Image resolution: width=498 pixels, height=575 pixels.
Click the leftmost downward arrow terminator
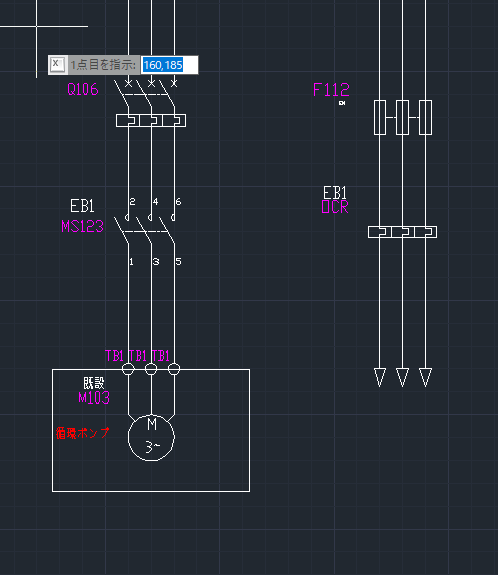tap(380, 377)
